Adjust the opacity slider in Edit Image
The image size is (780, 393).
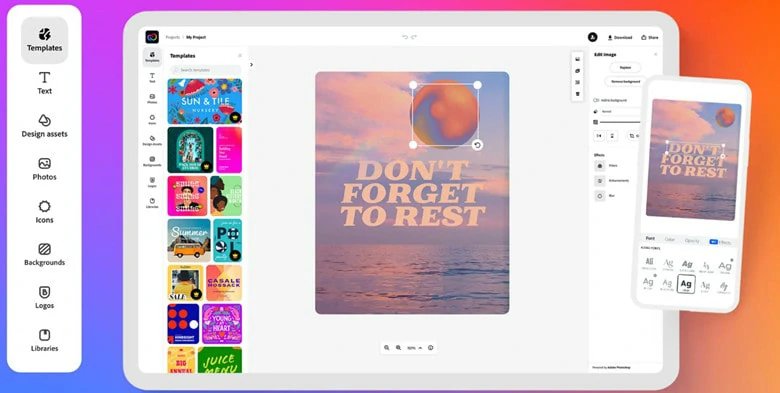(620, 122)
